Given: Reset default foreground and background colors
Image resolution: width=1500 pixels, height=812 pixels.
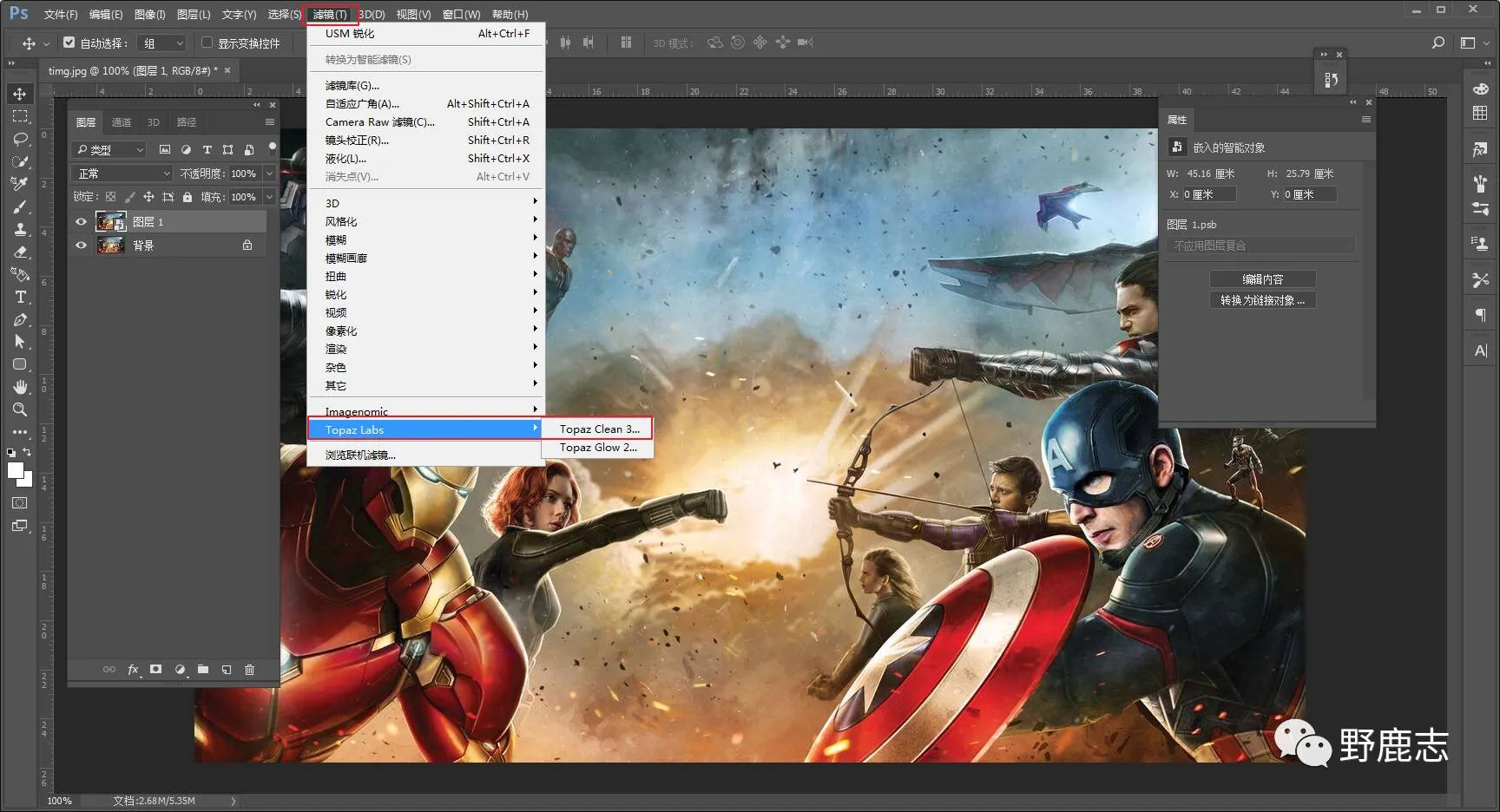Looking at the screenshot, I should click(11, 452).
